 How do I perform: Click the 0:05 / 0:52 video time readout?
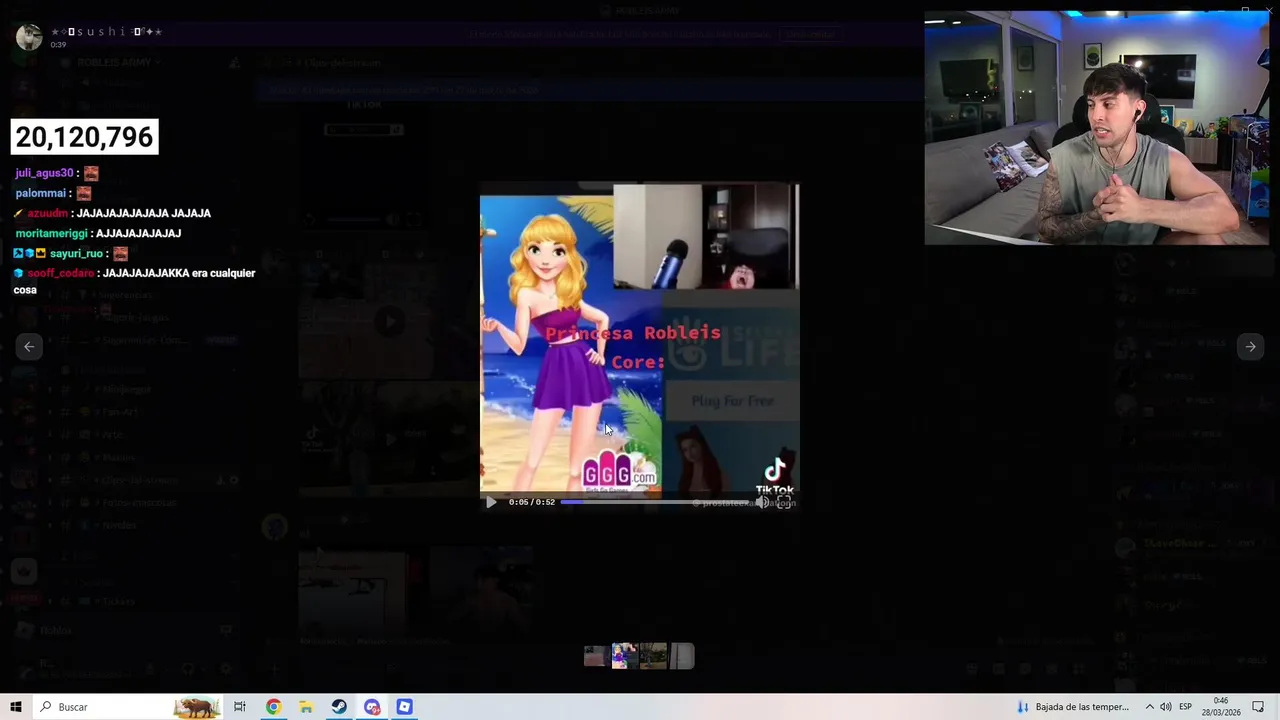[x=532, y=502]
